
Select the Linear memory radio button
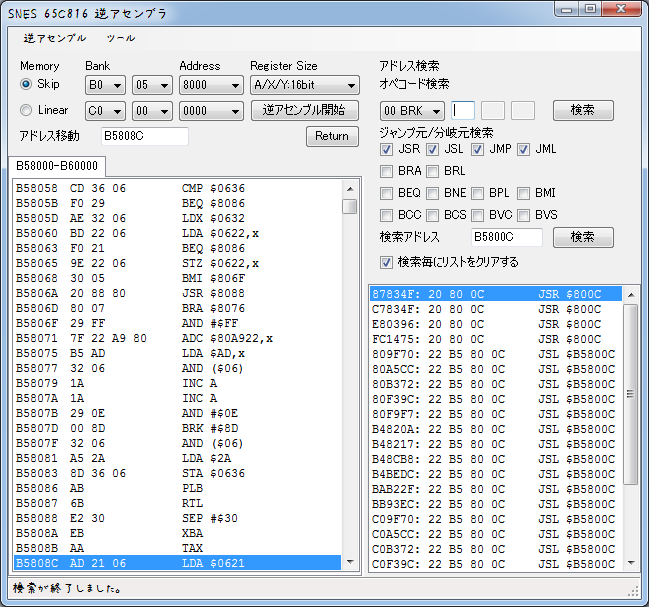pyautogui.click(x=26, y=110)
